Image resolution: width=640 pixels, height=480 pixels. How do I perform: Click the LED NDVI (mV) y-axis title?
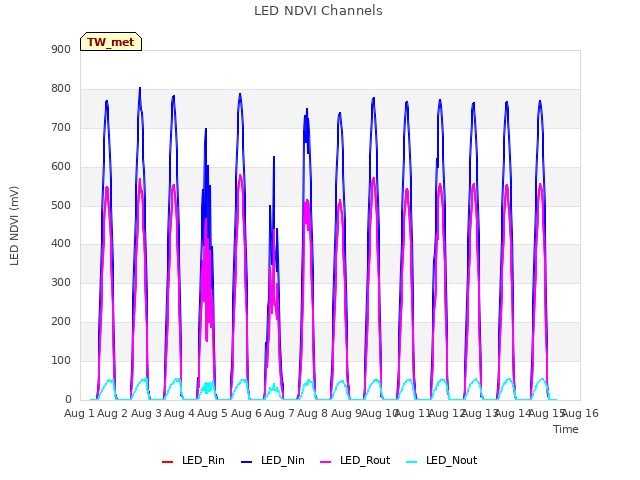[x=14, y=225]
